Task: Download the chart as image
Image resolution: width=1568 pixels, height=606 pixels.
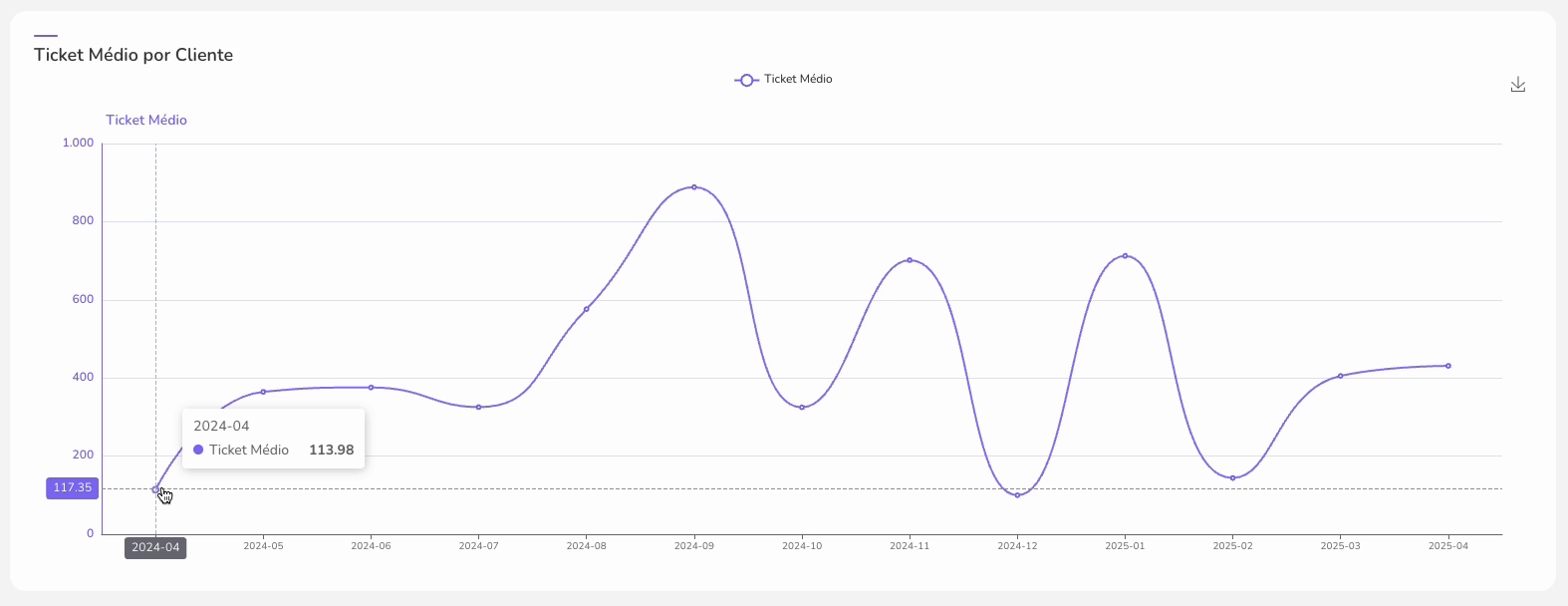Action: (x=1517, y=85)
